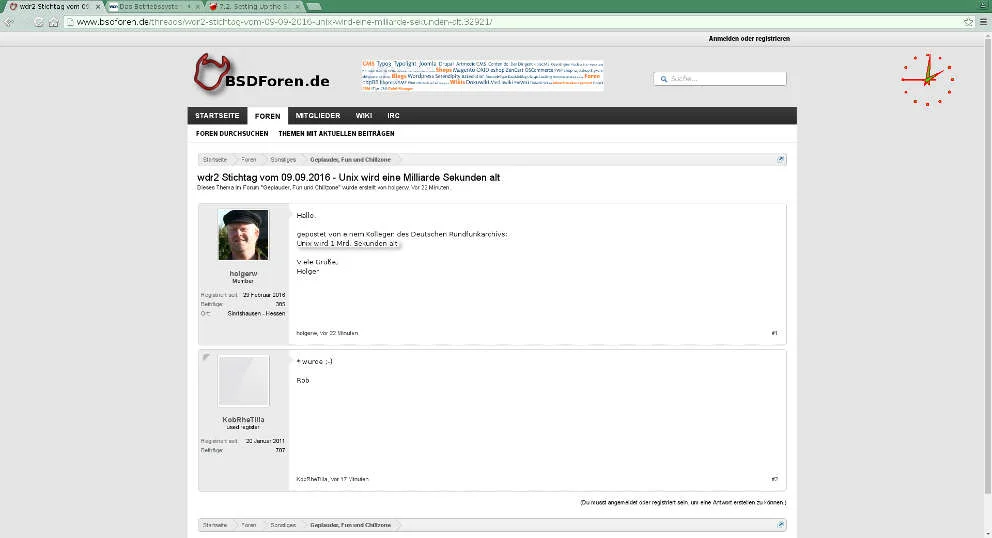Close the second browser tab
The width and height of the screenshot is (992, 538).
point(198,6)
